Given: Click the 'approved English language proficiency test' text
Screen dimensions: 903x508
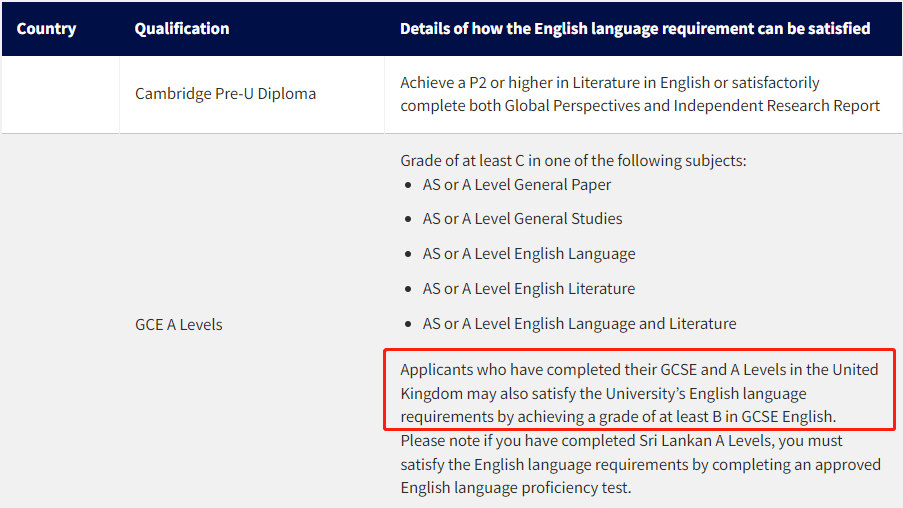Looking at the screenshot, I should tap(640, 476).
